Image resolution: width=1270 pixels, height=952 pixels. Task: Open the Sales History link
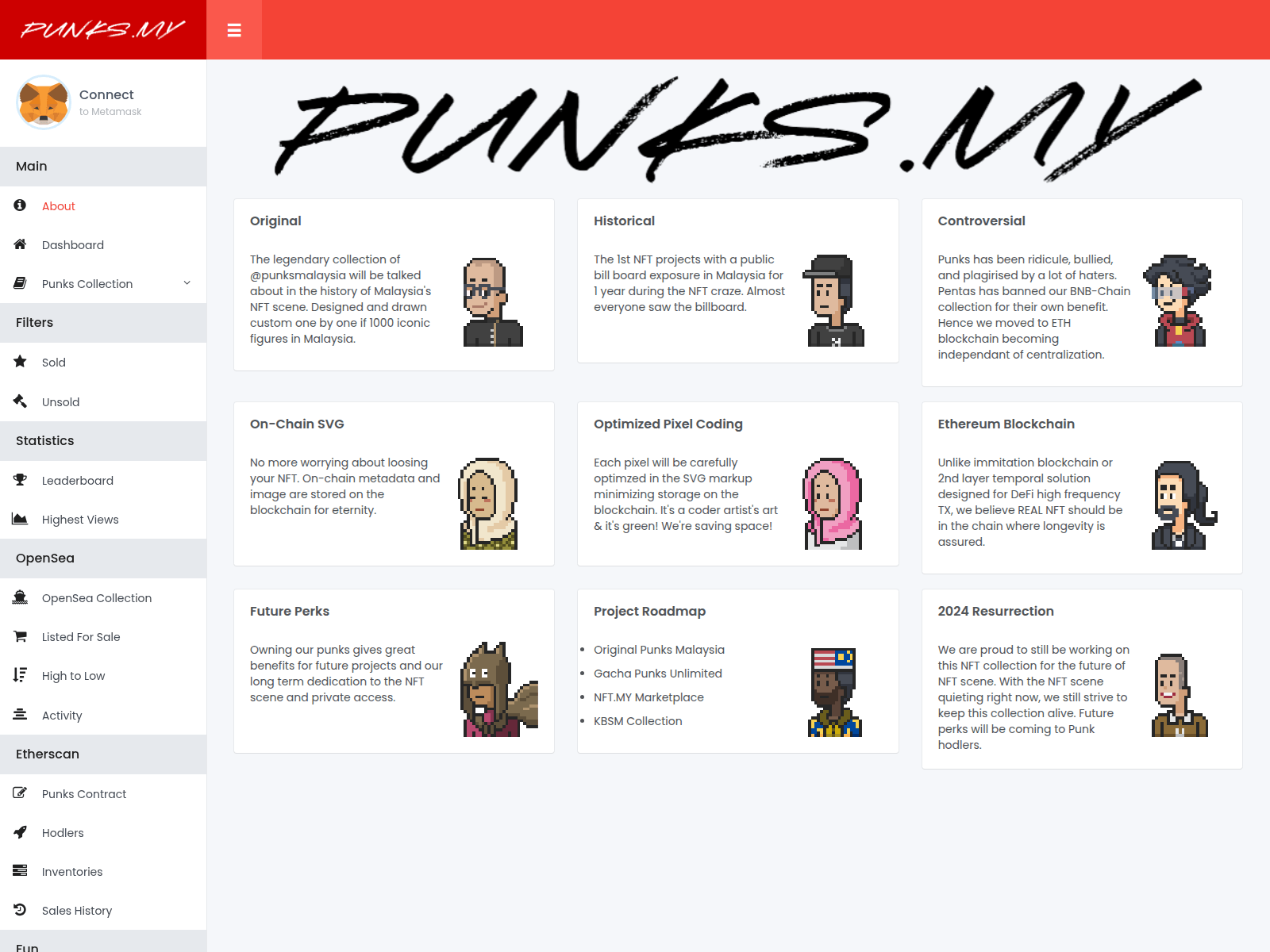(x=103, y=911)
